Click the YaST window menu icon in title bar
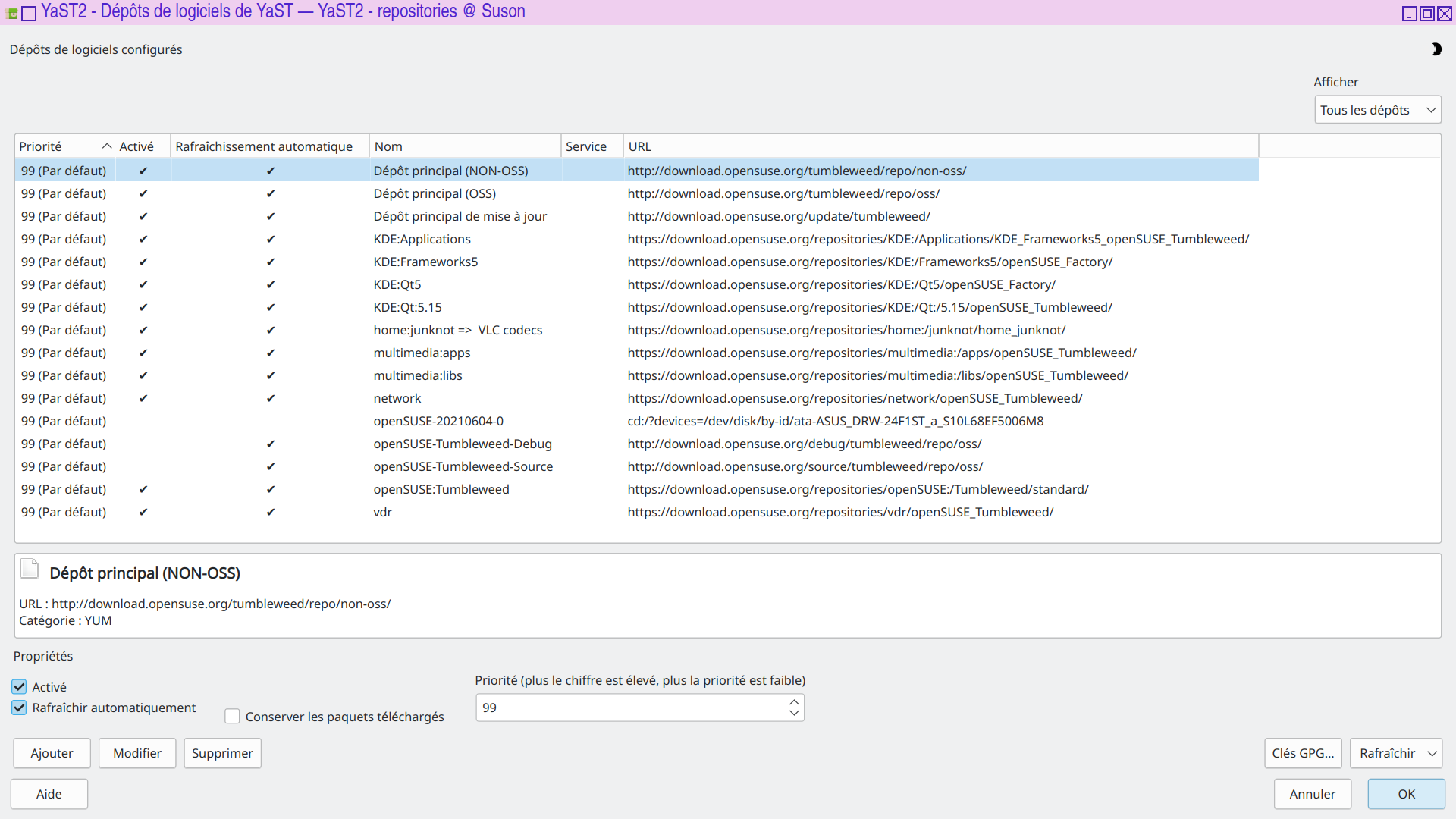The image size is (1456, 819). point(11,13)
